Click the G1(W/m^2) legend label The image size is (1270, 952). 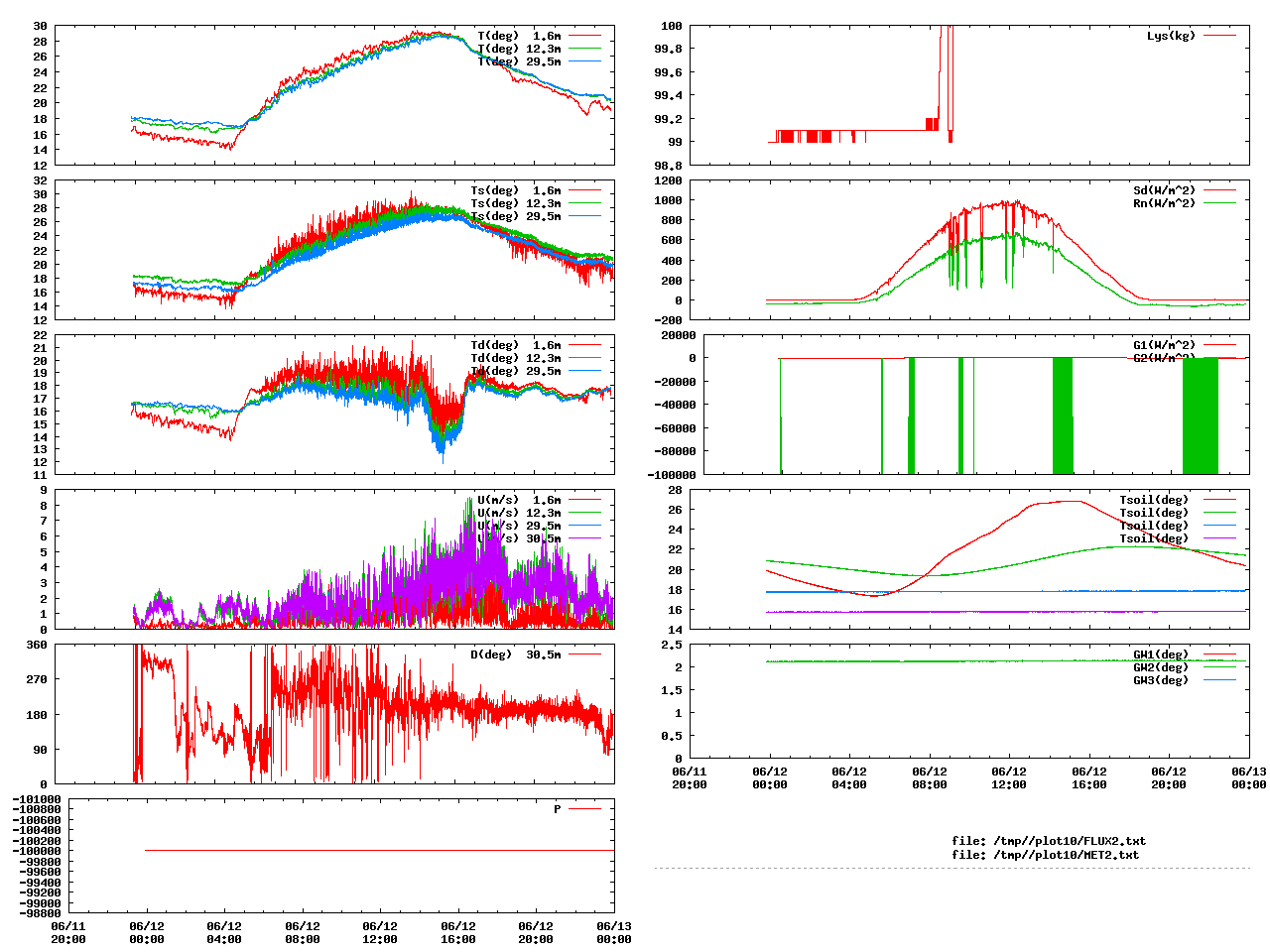click(x=1164, y=345)
